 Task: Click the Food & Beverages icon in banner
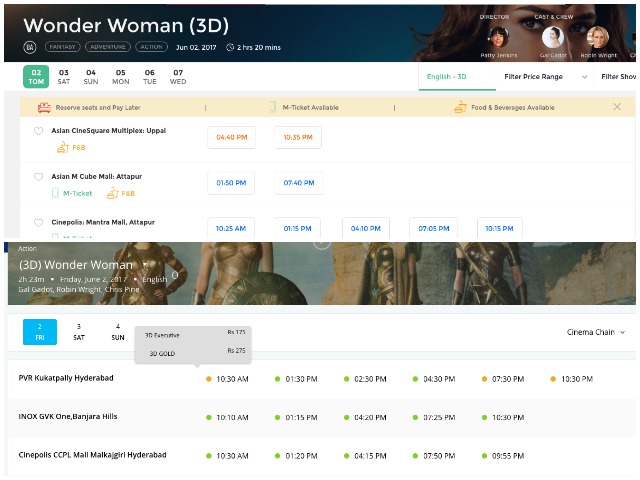460,107
